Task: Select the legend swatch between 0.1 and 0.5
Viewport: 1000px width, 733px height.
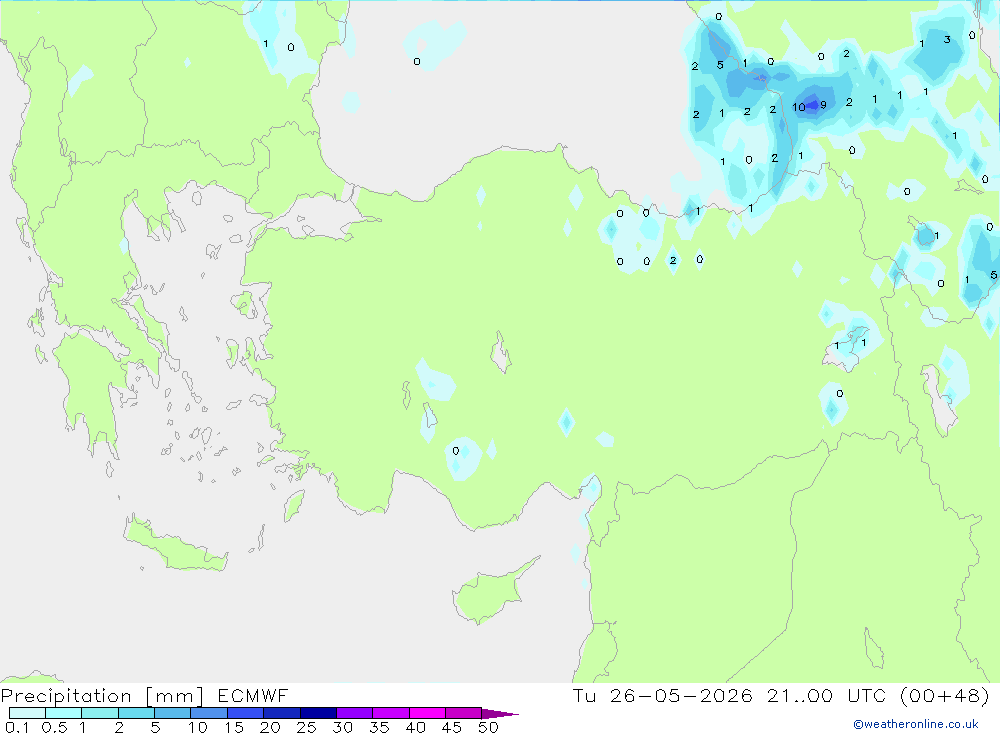Action: coord(27,713)
